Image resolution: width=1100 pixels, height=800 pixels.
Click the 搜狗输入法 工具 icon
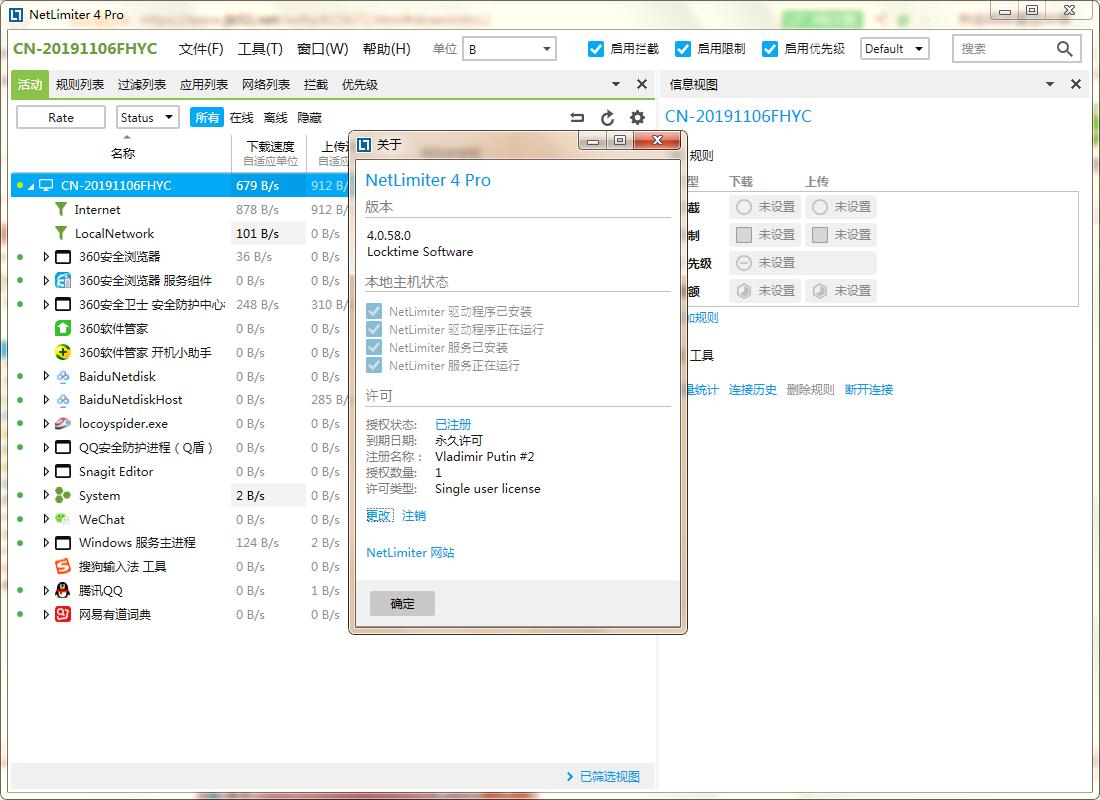pyautogui.click(x=64, y=566)
